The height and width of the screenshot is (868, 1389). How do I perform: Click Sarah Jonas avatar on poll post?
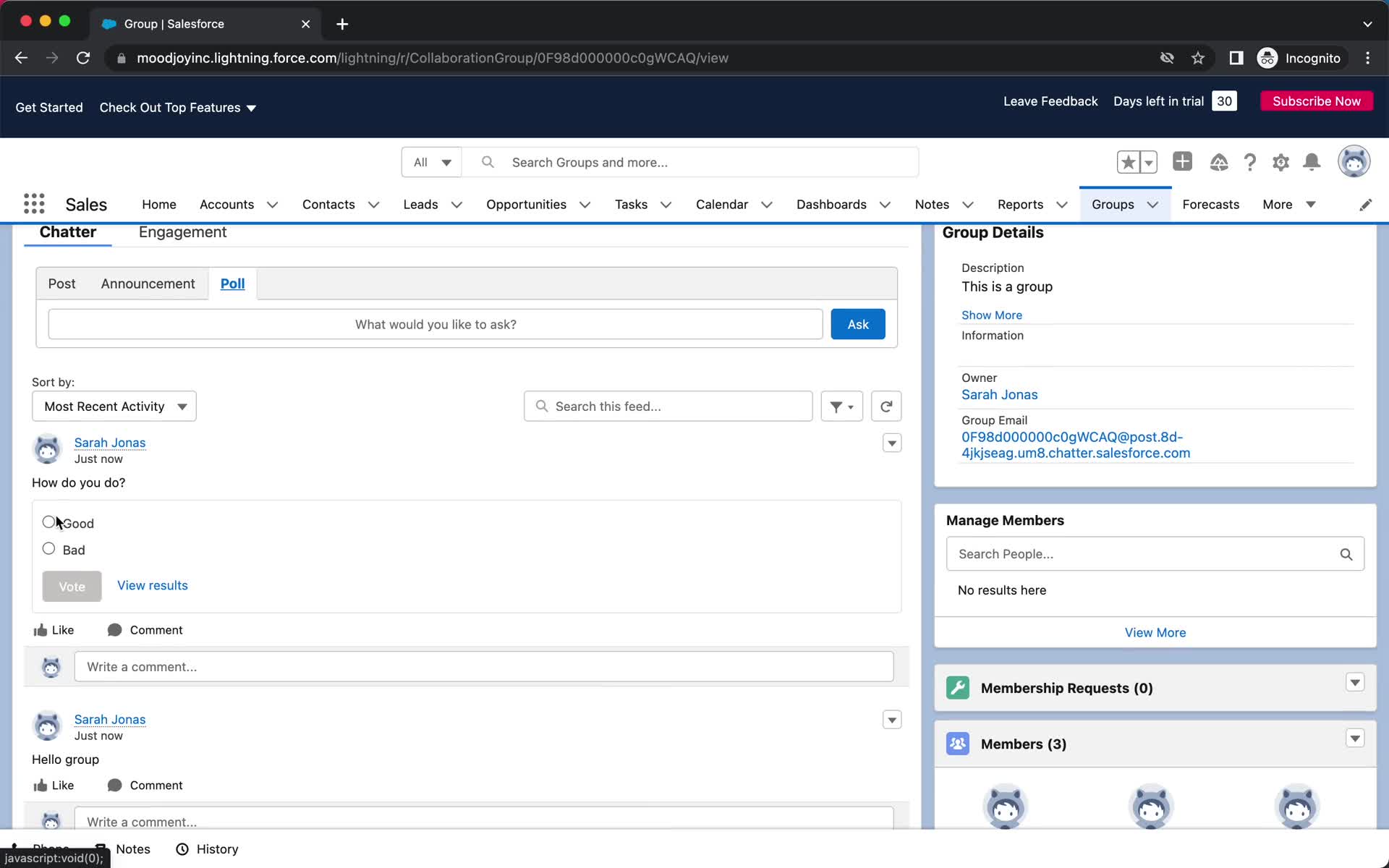[48, 448]
